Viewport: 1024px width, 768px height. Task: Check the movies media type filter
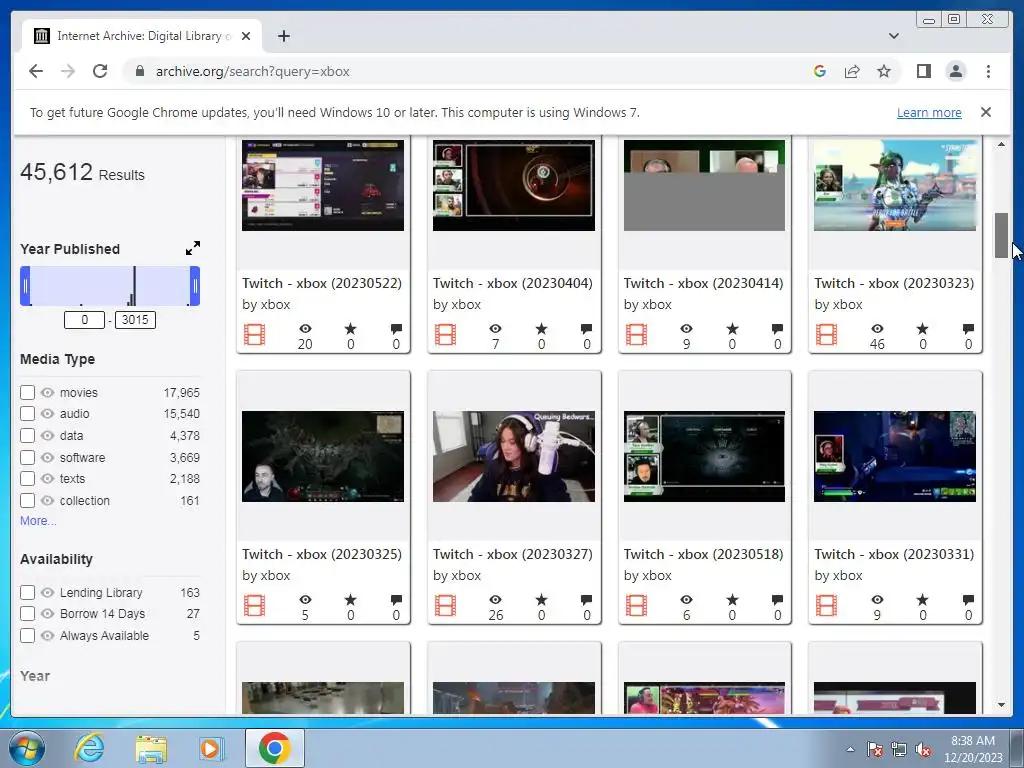coord(27,392)
